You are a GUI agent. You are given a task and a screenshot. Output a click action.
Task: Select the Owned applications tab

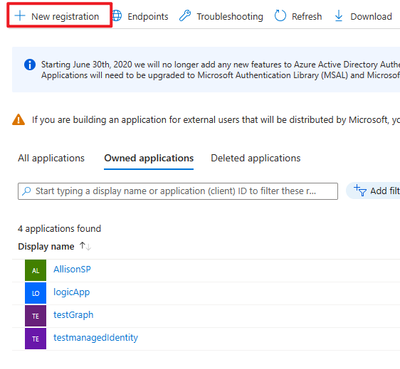[x=149, y=158]
